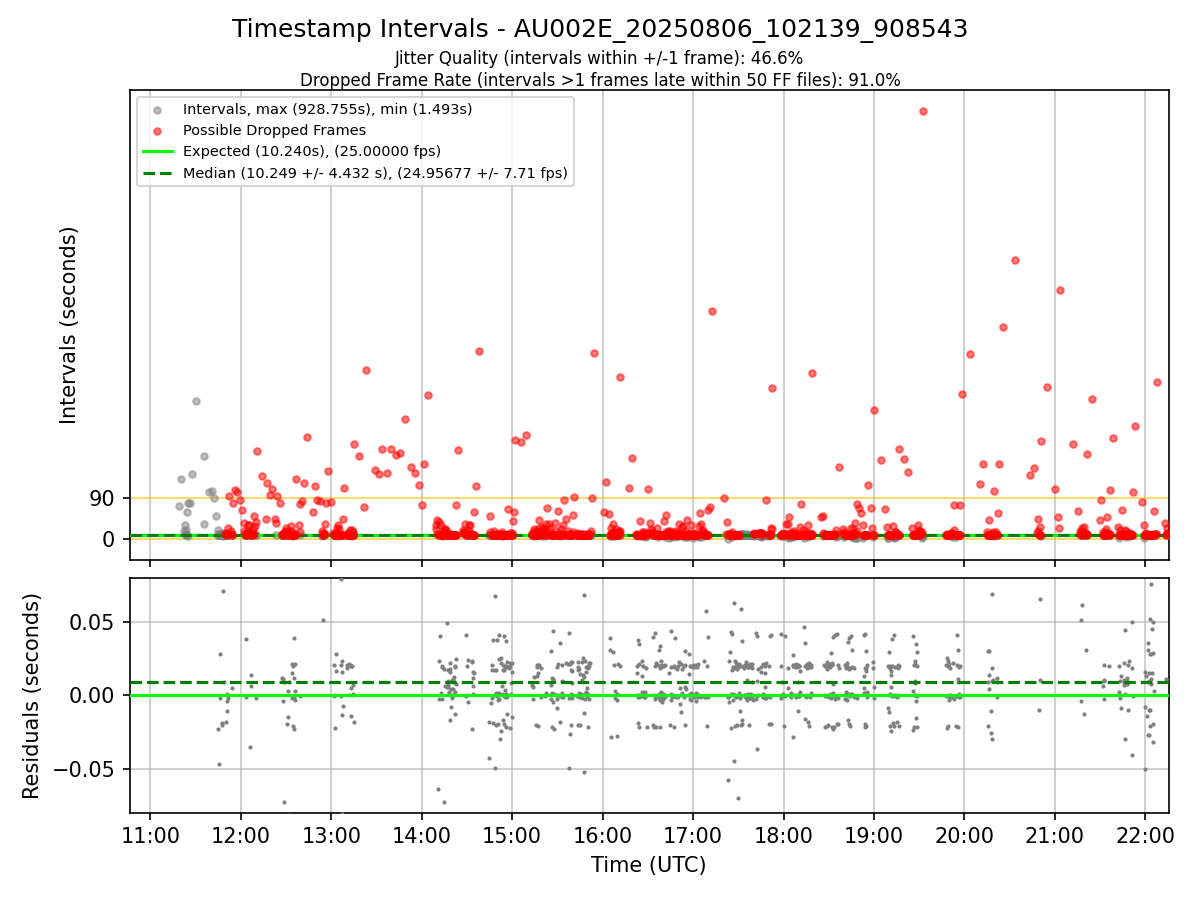Click the '19:00' time tick label
The image size is (1200, 900).
point(874,834)
